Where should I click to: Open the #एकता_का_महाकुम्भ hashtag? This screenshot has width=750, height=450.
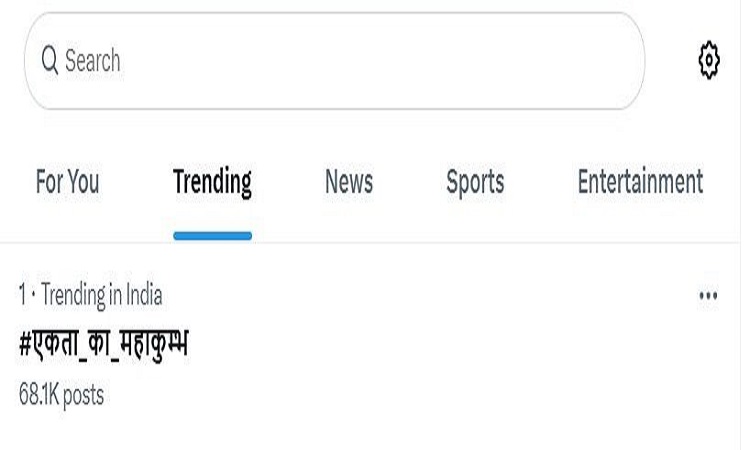[103, 345]
